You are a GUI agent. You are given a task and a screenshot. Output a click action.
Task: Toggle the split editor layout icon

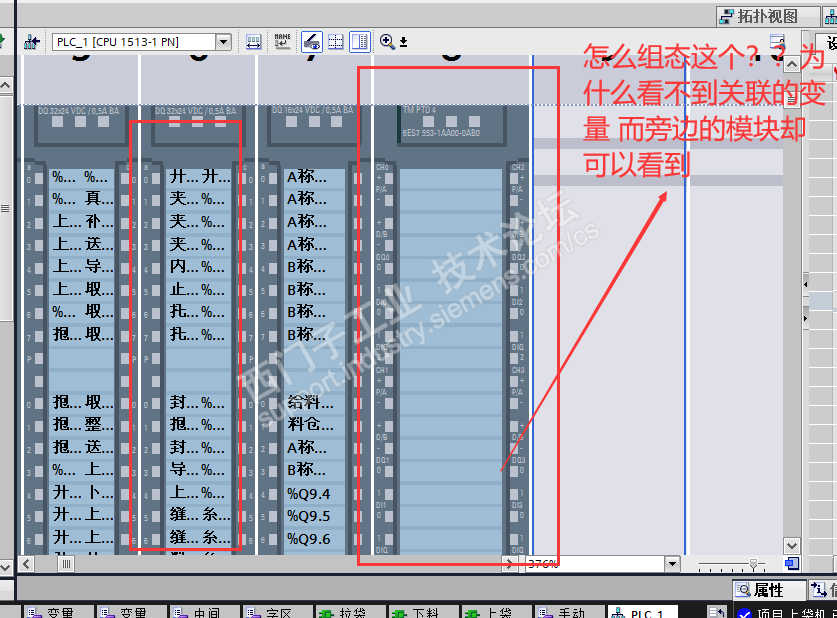pos(360,42)
